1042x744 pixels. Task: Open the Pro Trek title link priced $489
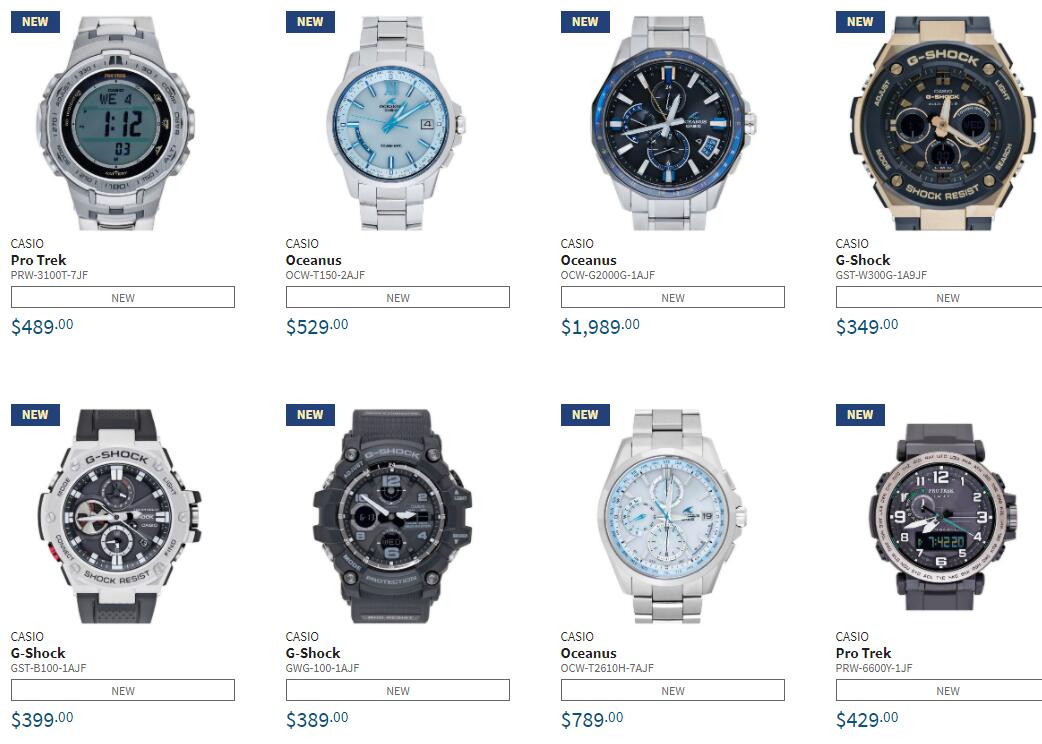(x=39, y=260)
